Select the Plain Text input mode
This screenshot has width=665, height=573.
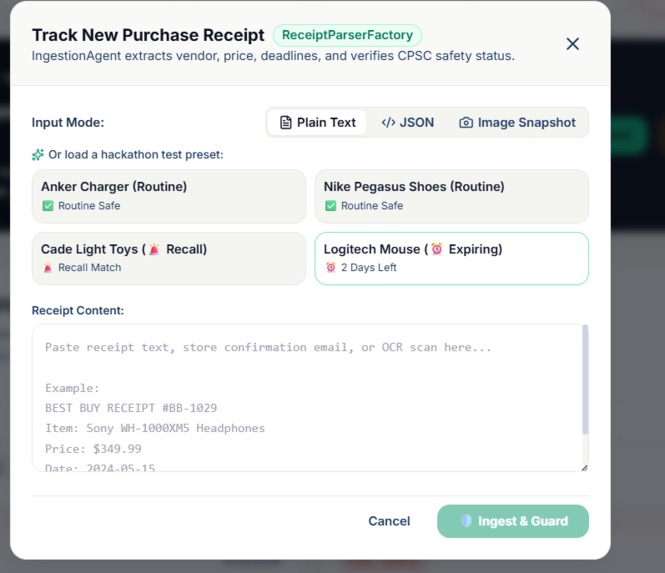click(317, 123)
